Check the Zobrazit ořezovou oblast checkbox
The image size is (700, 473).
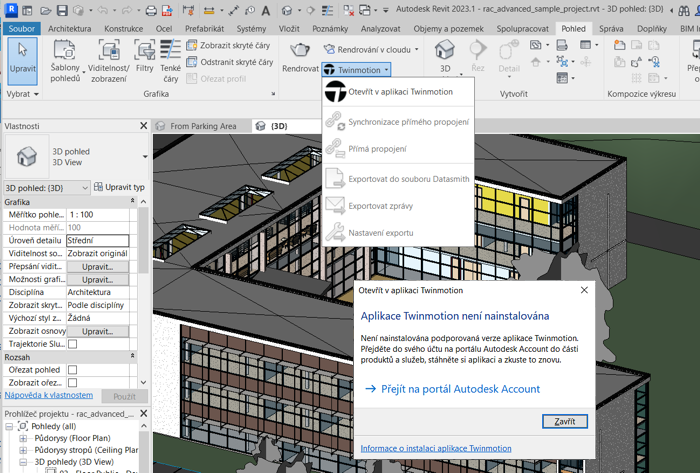tap(72, 383)
